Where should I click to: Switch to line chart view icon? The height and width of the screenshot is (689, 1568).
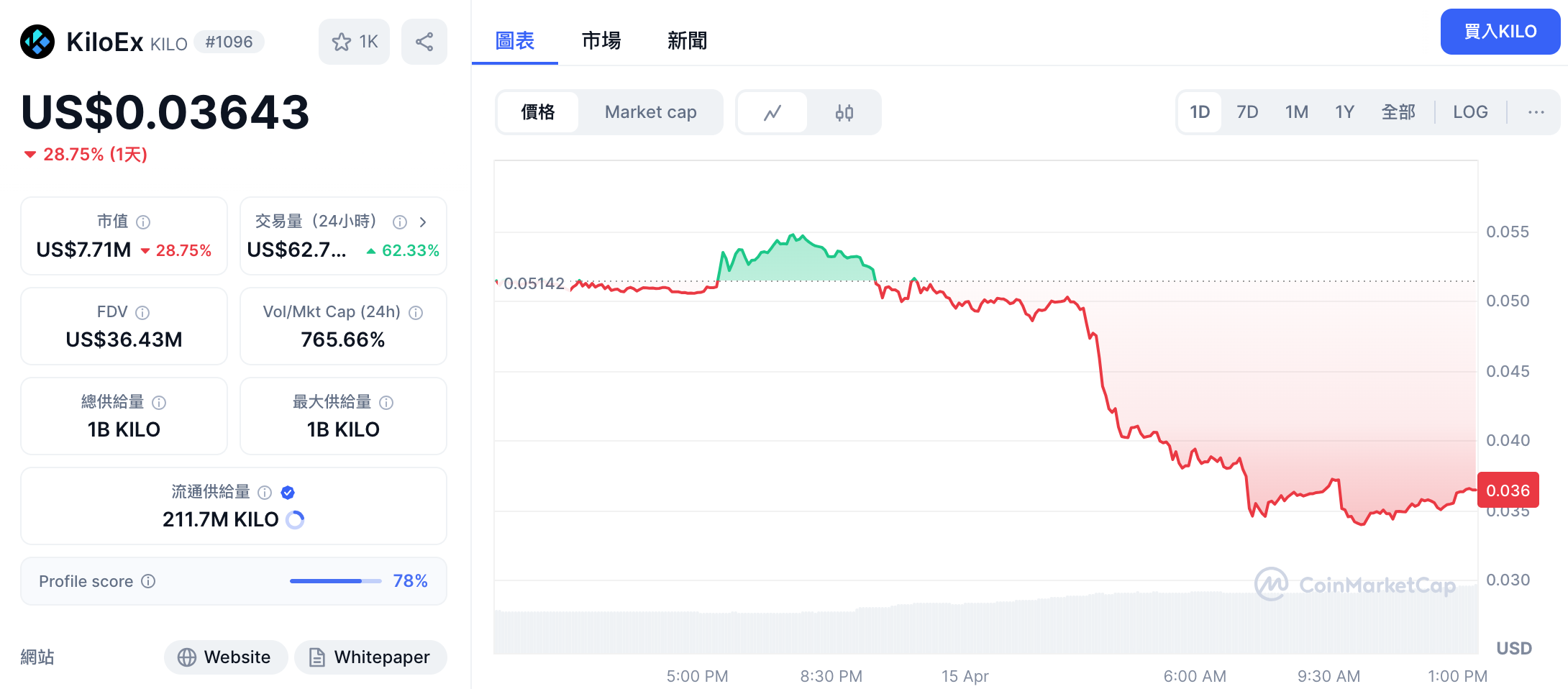(772, 112)
